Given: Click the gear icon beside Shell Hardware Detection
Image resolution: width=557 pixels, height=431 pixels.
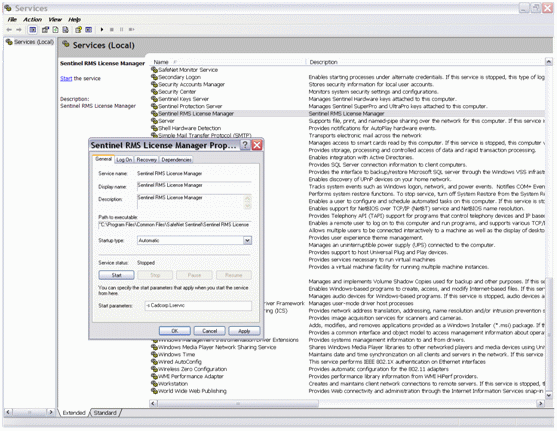Looking at the screenshot, I should point(154,128).
